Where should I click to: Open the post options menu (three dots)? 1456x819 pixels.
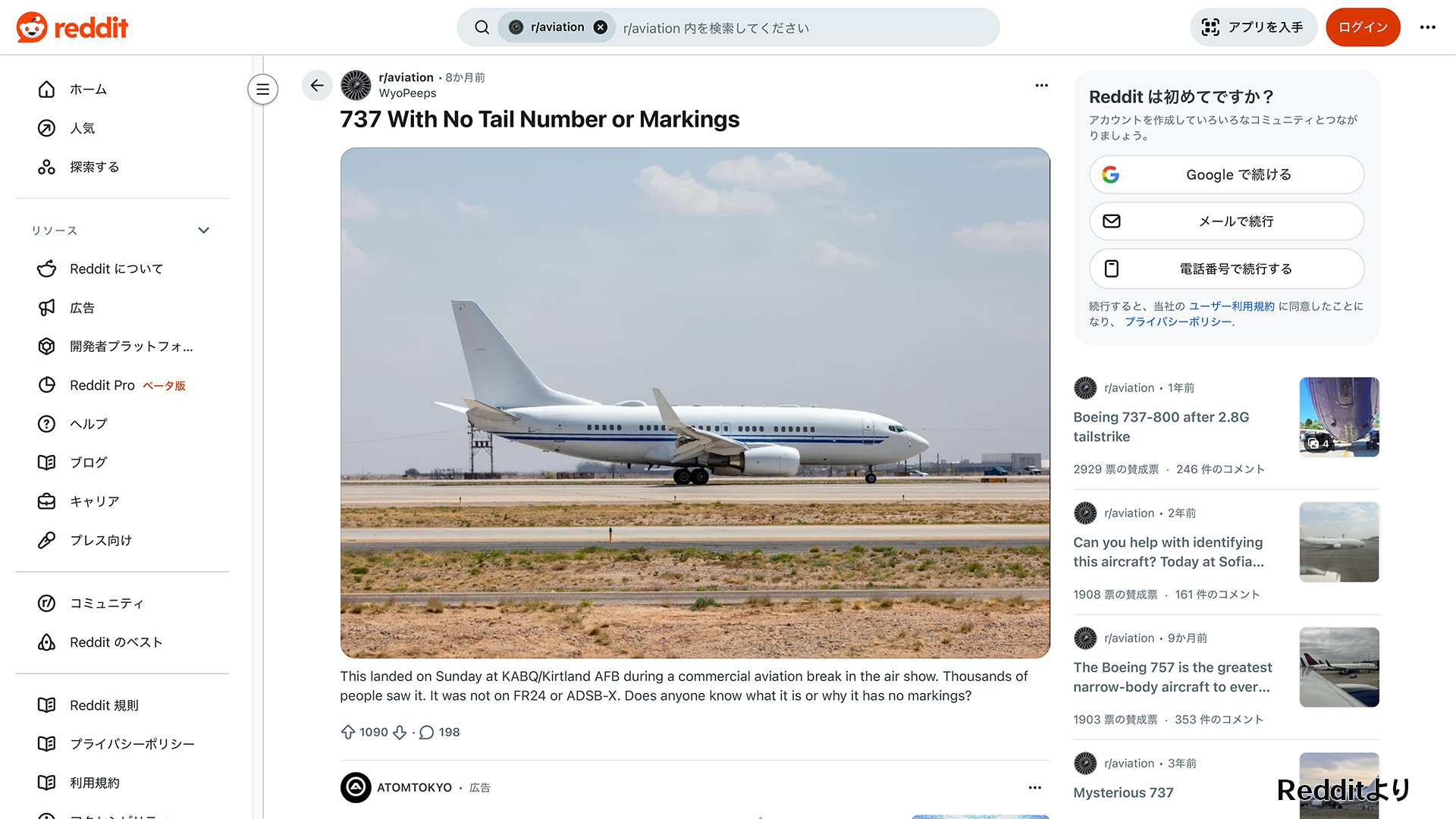tap(1041, 85)
